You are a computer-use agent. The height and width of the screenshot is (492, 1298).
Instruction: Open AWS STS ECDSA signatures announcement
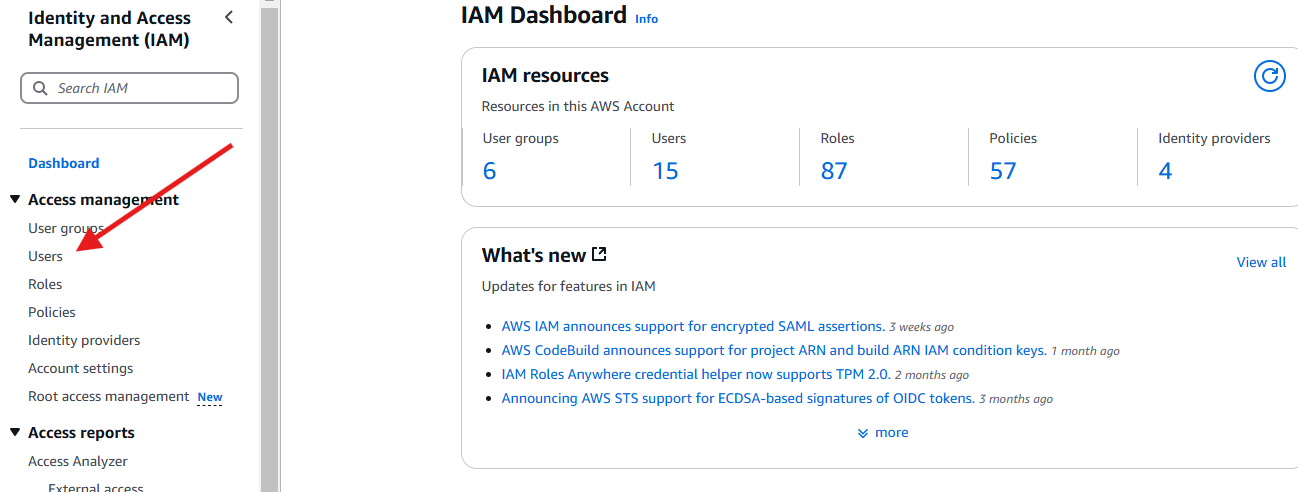pyautogui.click(x=738, y=398)
